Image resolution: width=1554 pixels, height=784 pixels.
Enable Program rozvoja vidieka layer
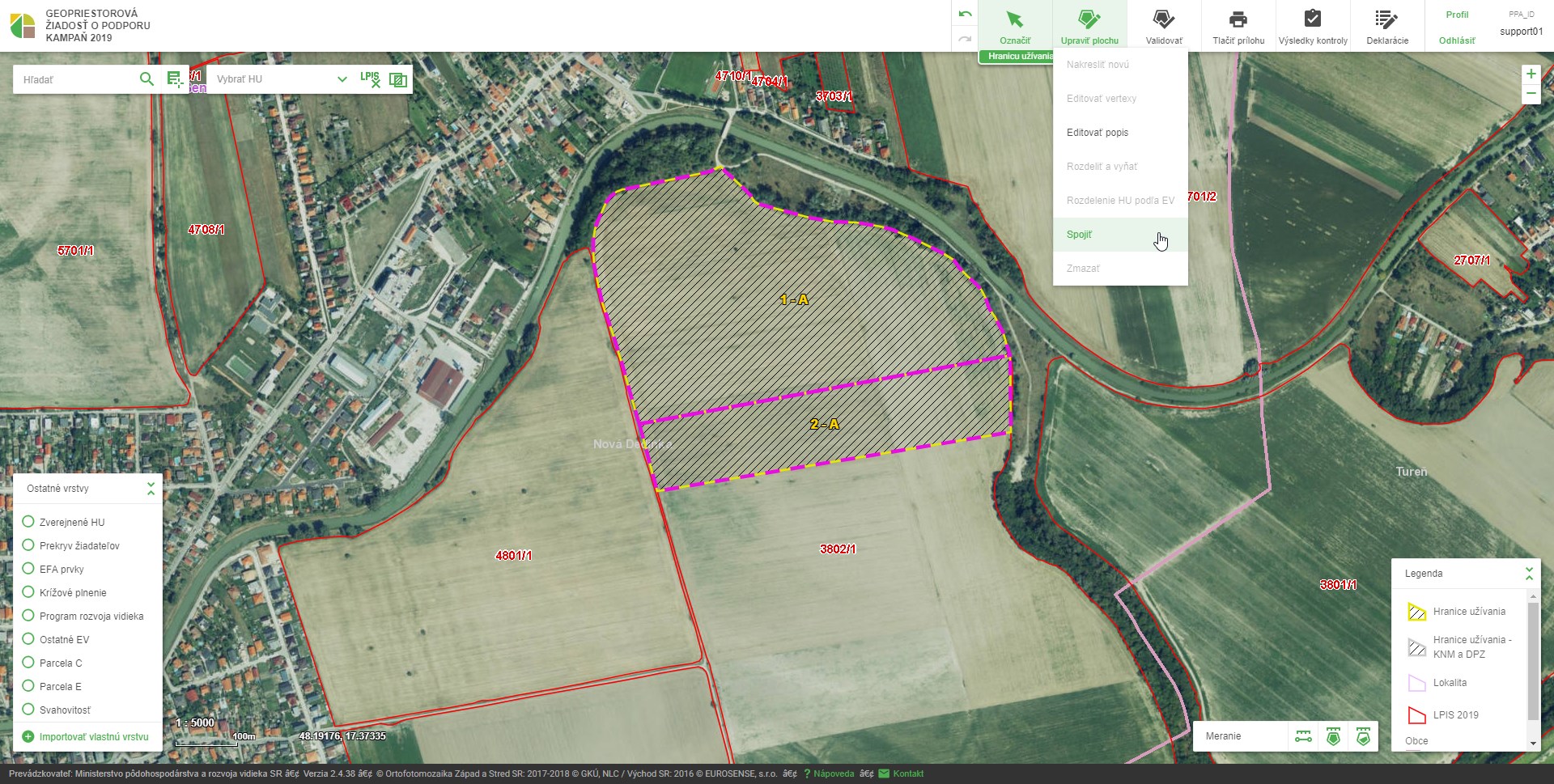[x=28, y=616]
